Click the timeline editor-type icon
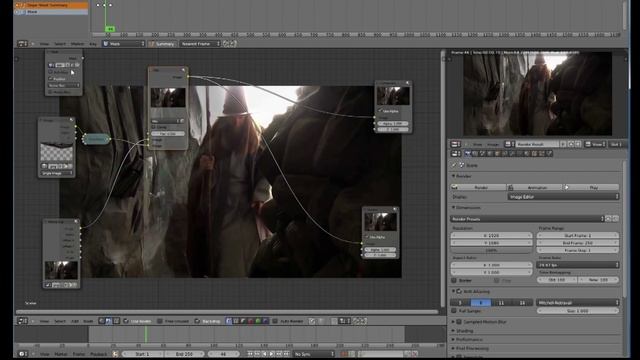 tap(23, 354)
